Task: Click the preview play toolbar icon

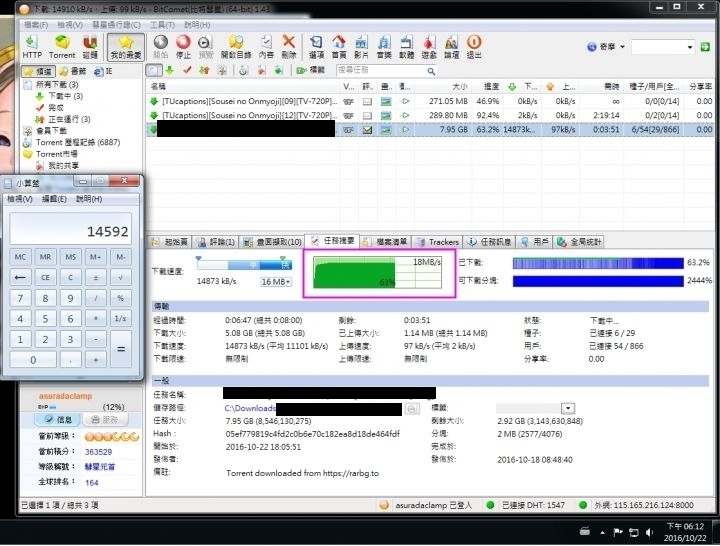Action: tap(205, 47)
